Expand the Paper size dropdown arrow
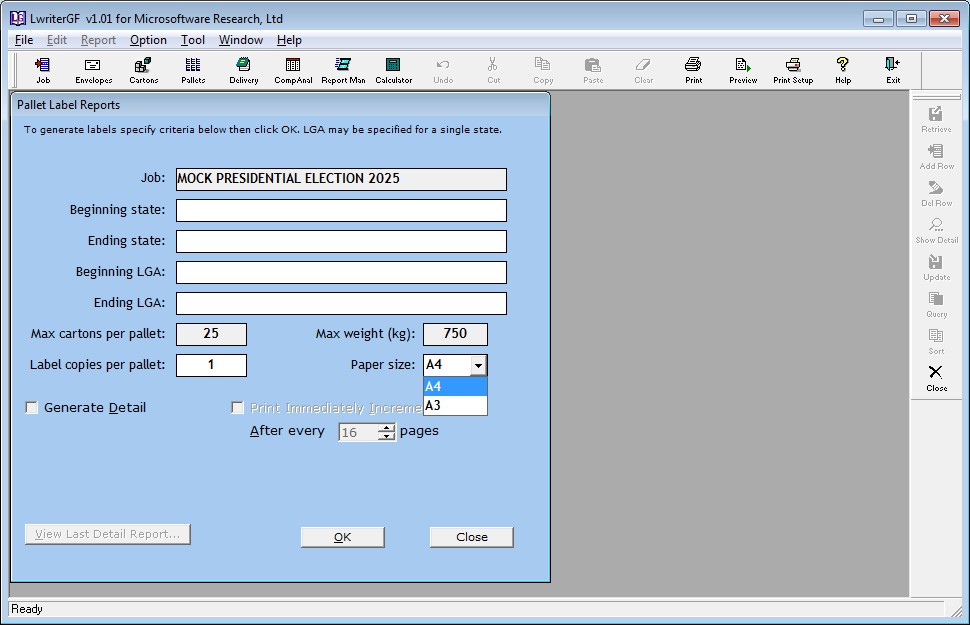 478,366
